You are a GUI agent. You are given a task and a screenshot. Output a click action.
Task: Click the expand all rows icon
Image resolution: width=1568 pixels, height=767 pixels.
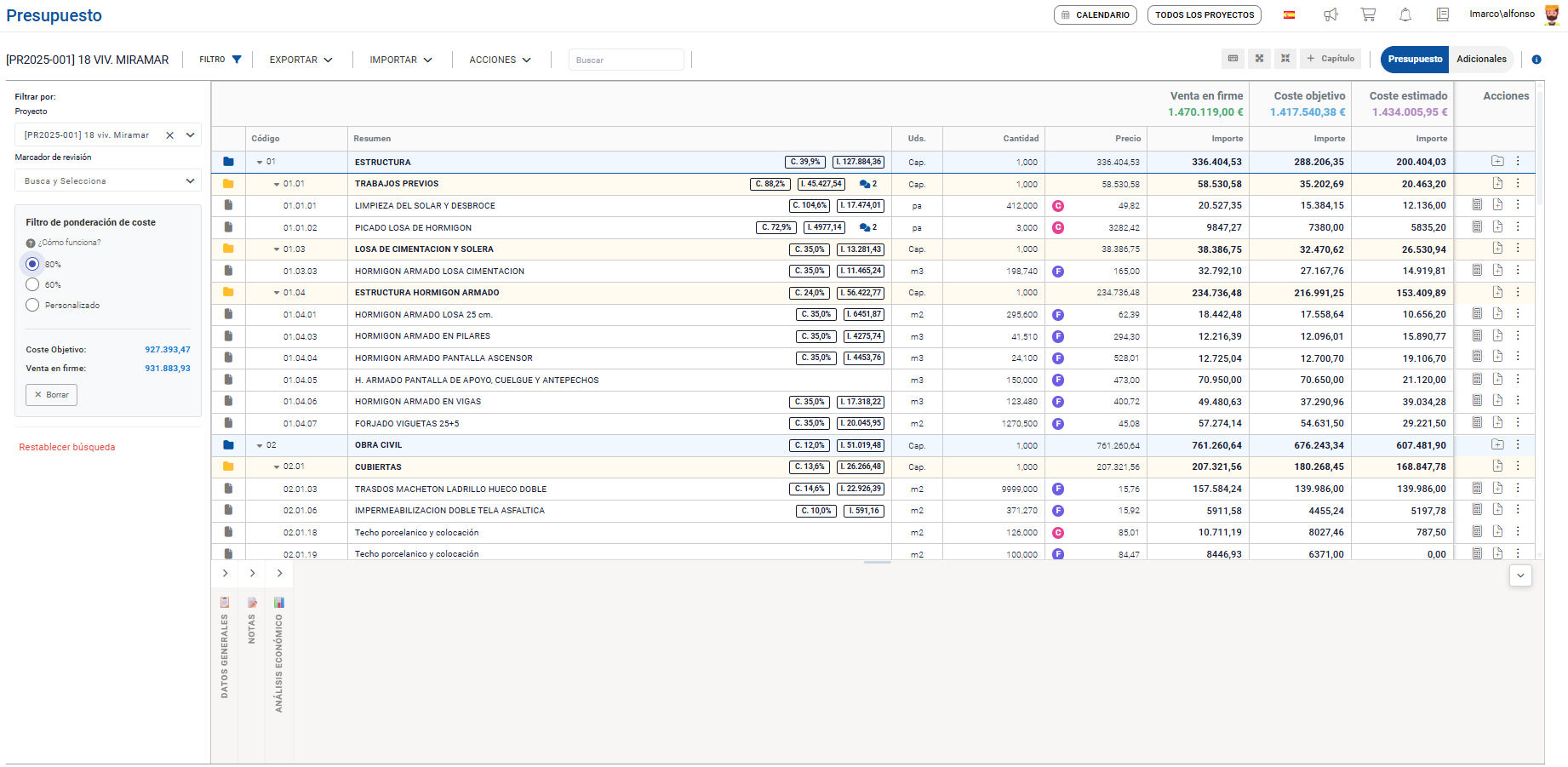[1259, 59]
